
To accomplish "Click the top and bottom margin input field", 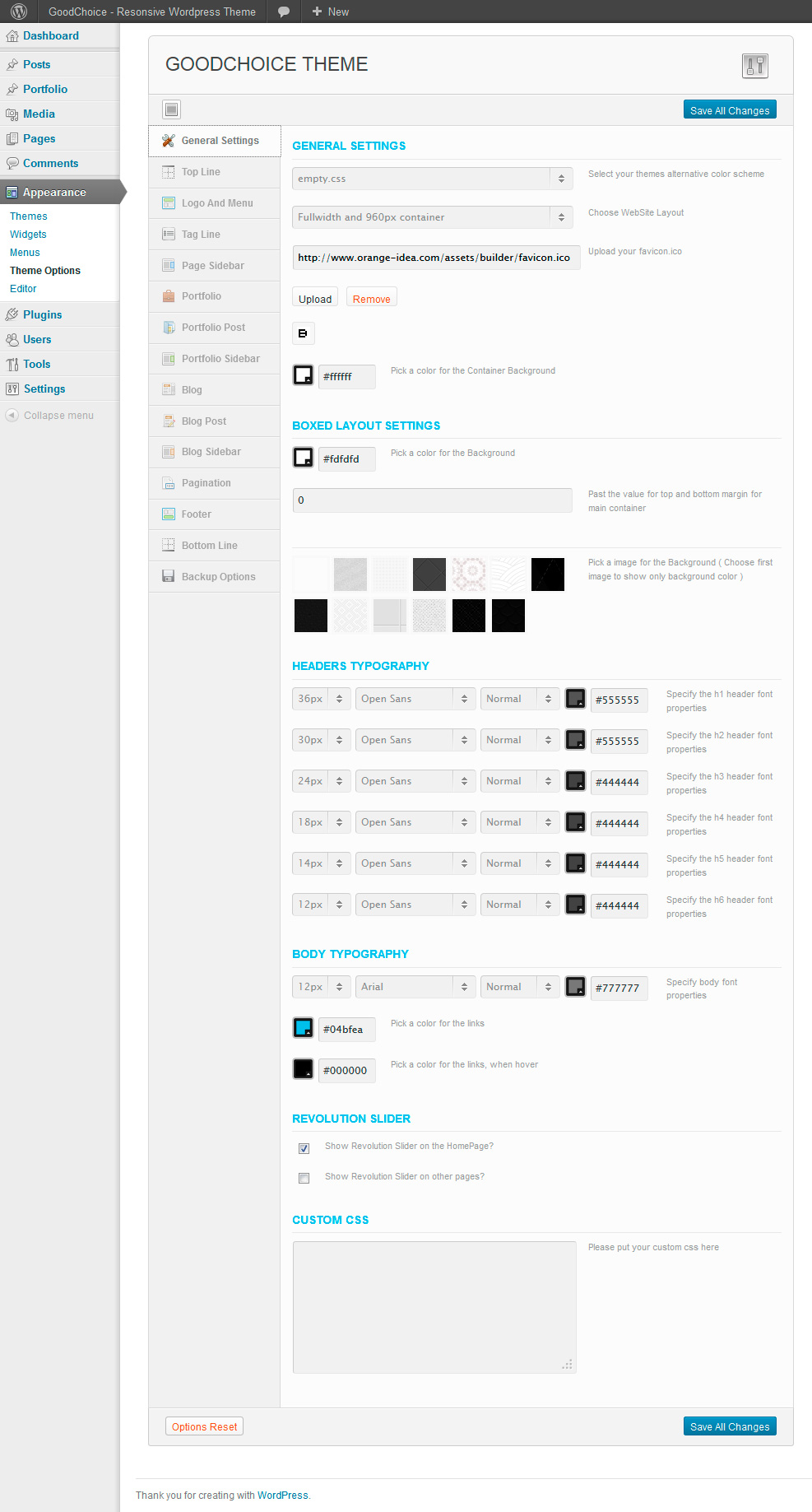I will point(433,500).
